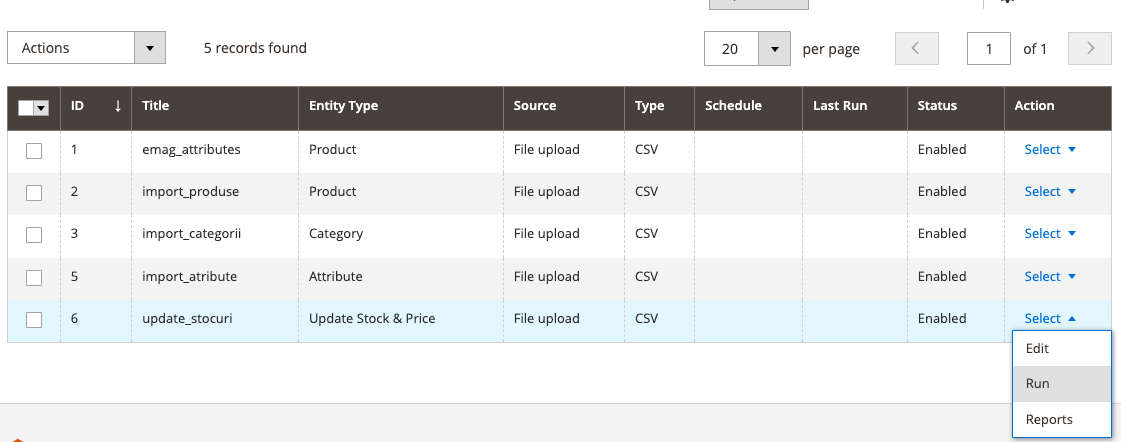Screen dimensions: 1121x442
Task: Open the Actions bulk dropdown
Action: (87, 48)
